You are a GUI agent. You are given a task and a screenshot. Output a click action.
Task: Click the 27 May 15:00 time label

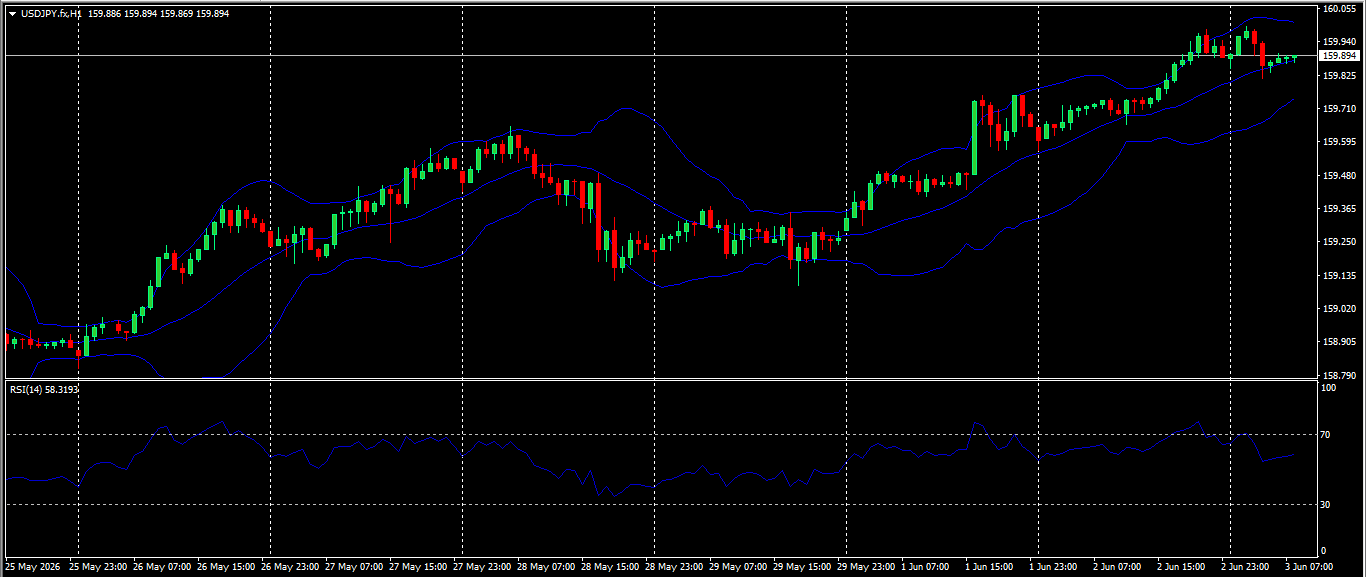click(x=418, y=566)
